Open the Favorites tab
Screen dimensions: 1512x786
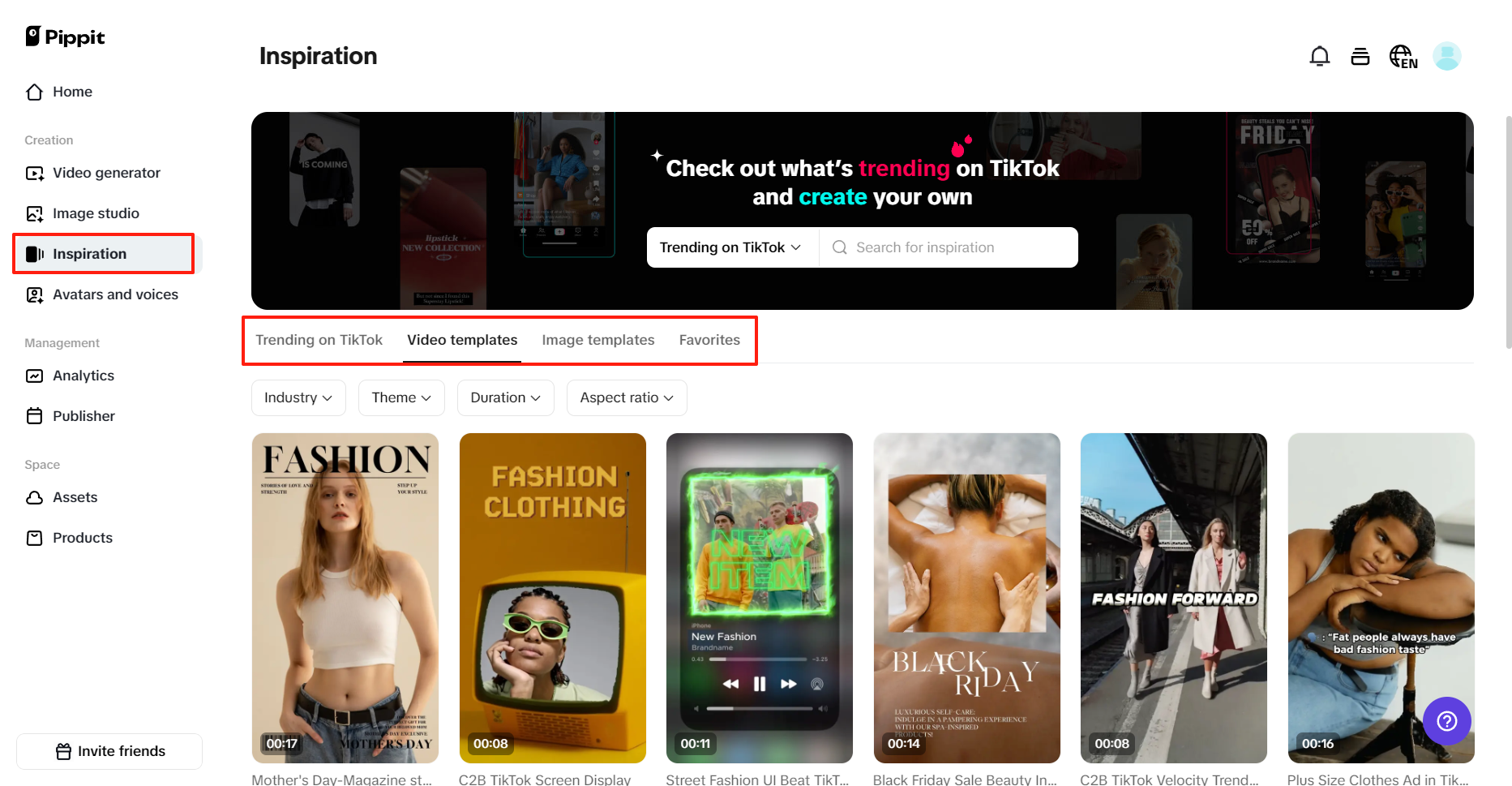(709, 340)
